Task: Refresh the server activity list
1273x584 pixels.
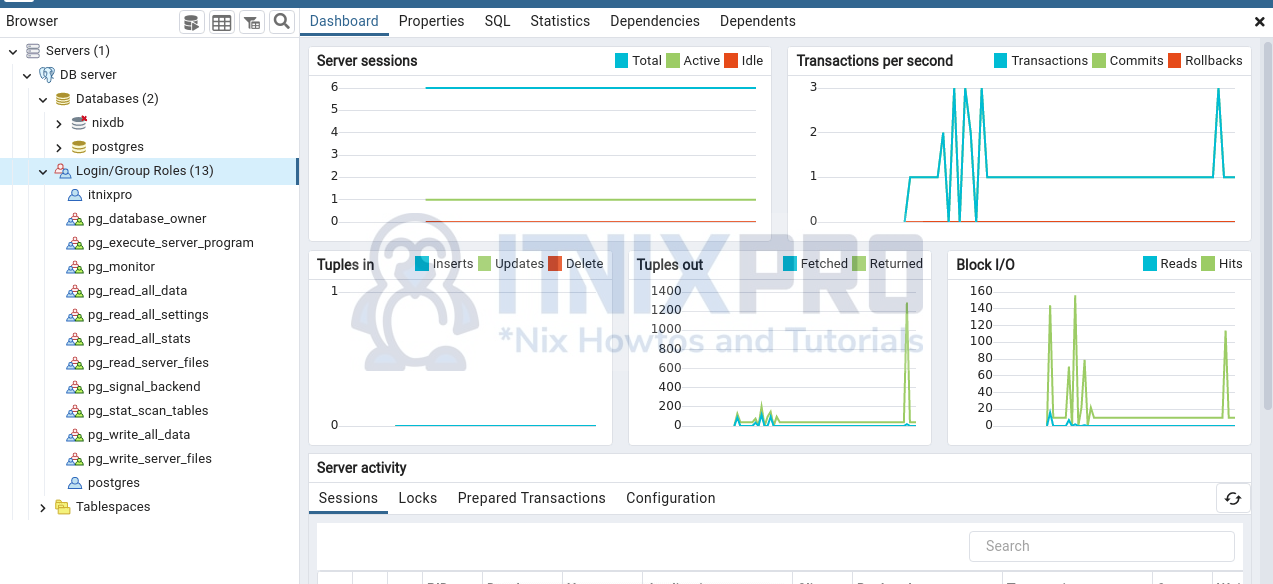Action: (x=1233, y=498)
